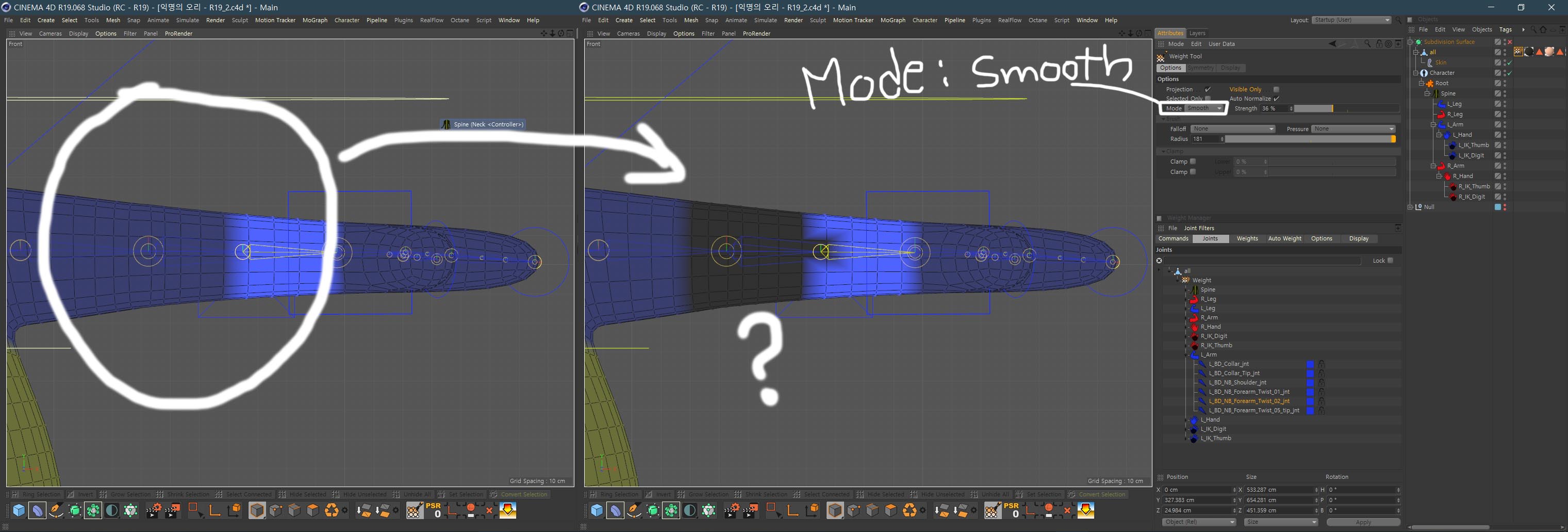The height and width of the screenshot is (532, 1568).
Task: Select the Model mode cube icon in right window
Action: point(835,510)
